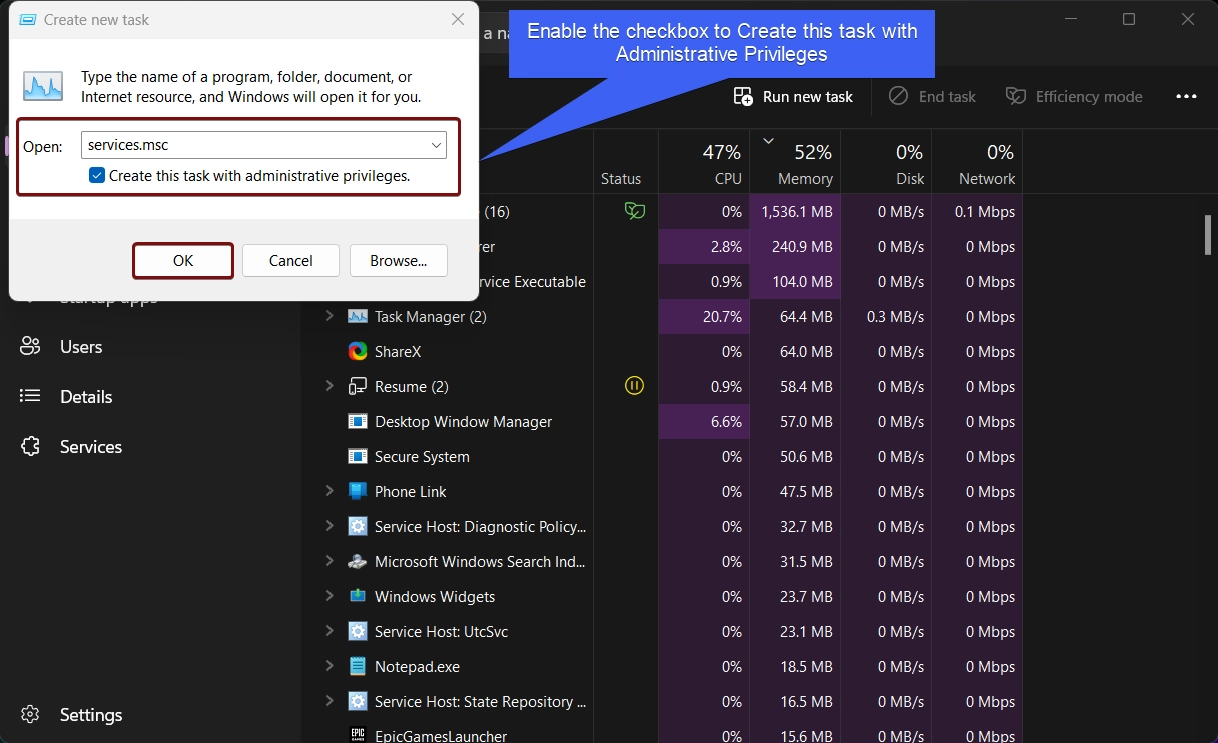Click the process list vertical scrollbar
1218x743 pixels.
coord(1208,235)
